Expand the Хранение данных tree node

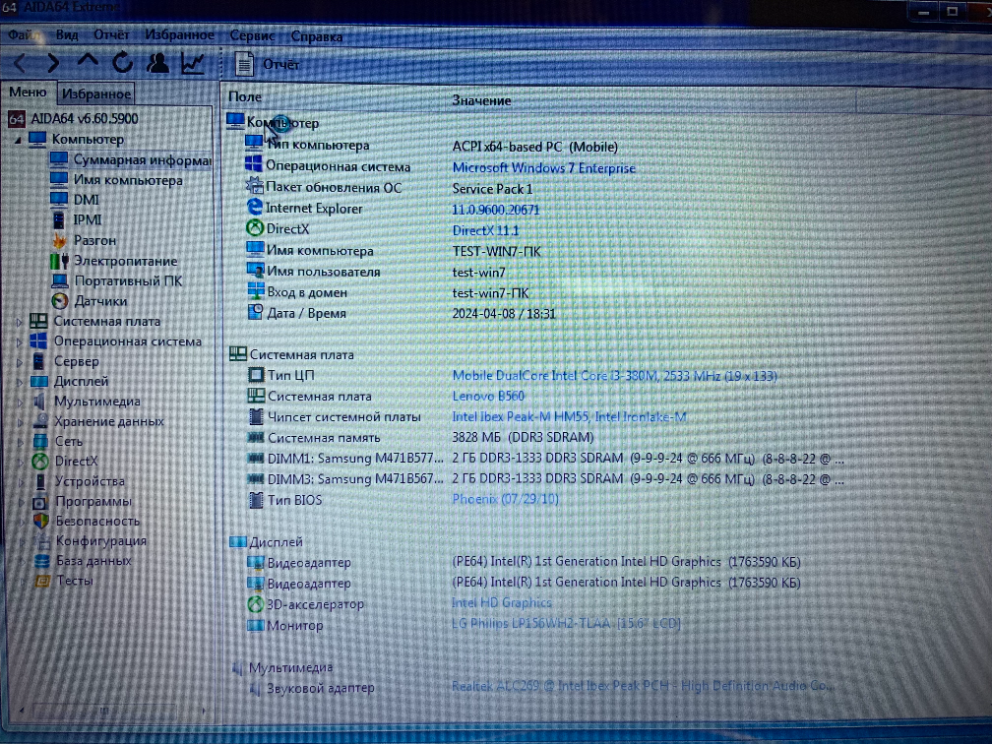20,422
